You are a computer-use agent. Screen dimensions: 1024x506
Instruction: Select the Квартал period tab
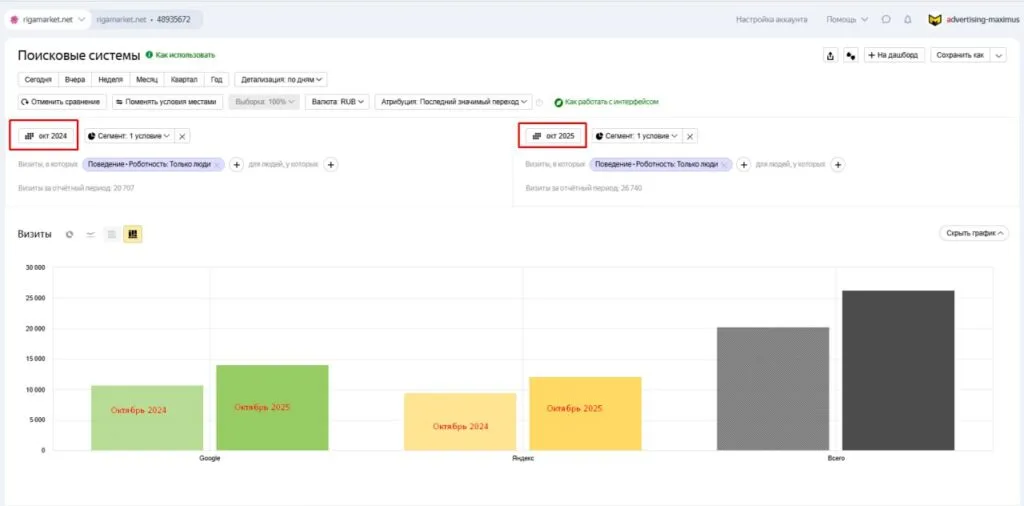(x=184, y=80)
